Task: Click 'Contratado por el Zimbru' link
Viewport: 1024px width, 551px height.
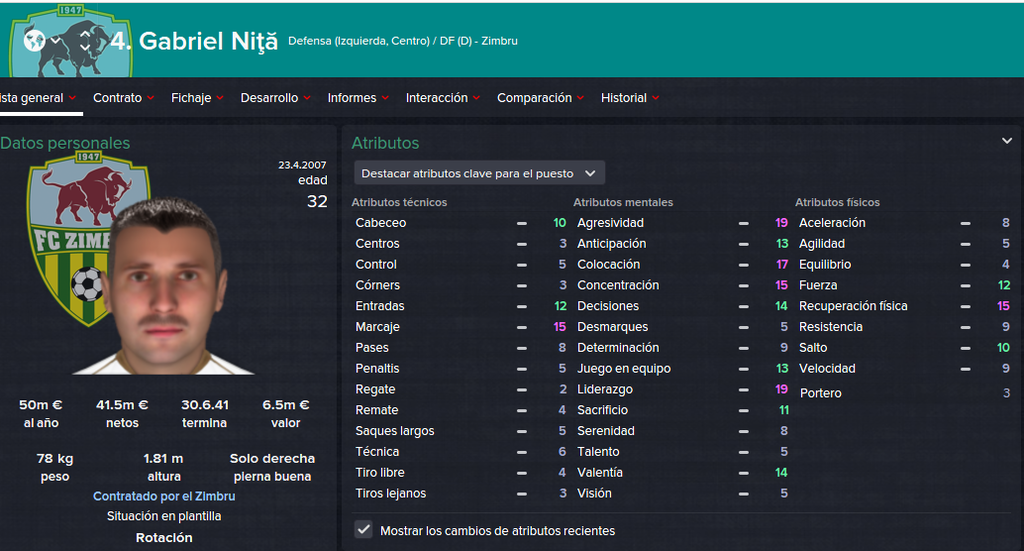Action: coord(164,496)
